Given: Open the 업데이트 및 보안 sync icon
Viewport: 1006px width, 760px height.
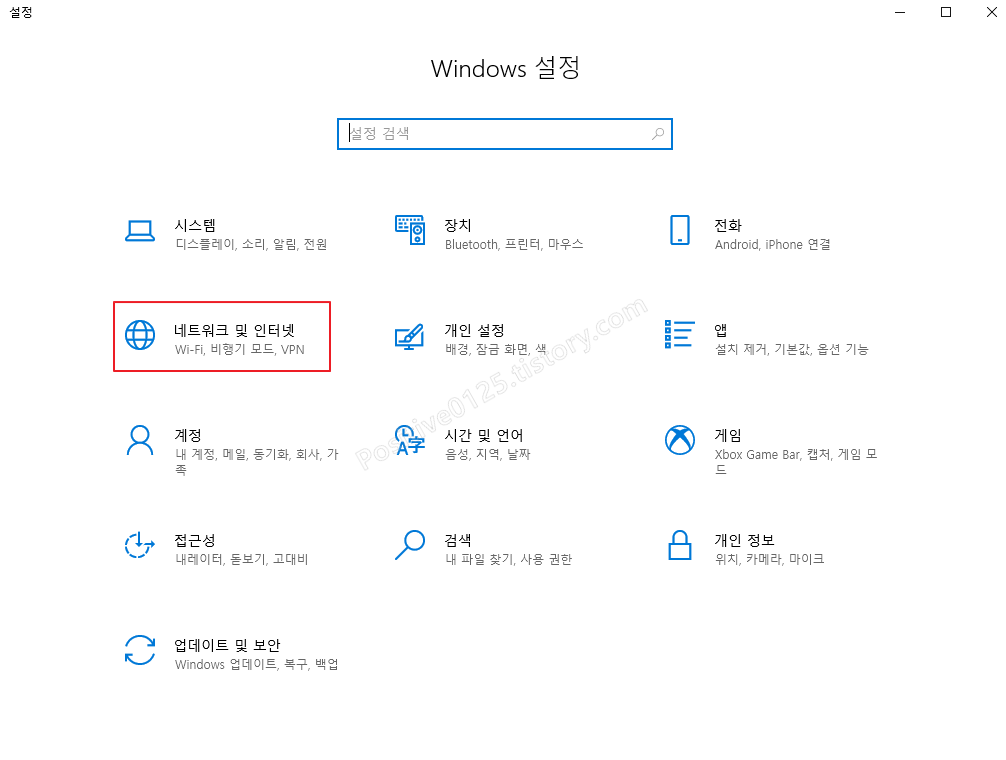Looking at the screenshot, I should tap(140, 650).
